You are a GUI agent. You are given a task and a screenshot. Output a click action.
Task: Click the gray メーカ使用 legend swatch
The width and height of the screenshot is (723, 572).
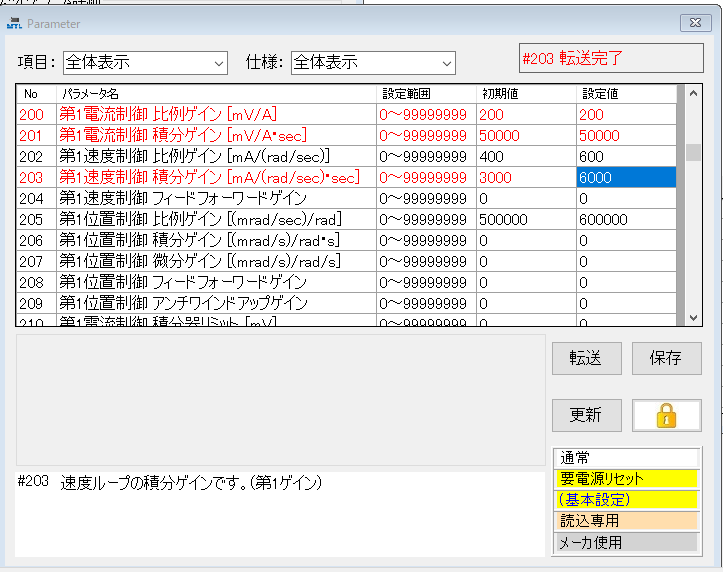[628, 543]
